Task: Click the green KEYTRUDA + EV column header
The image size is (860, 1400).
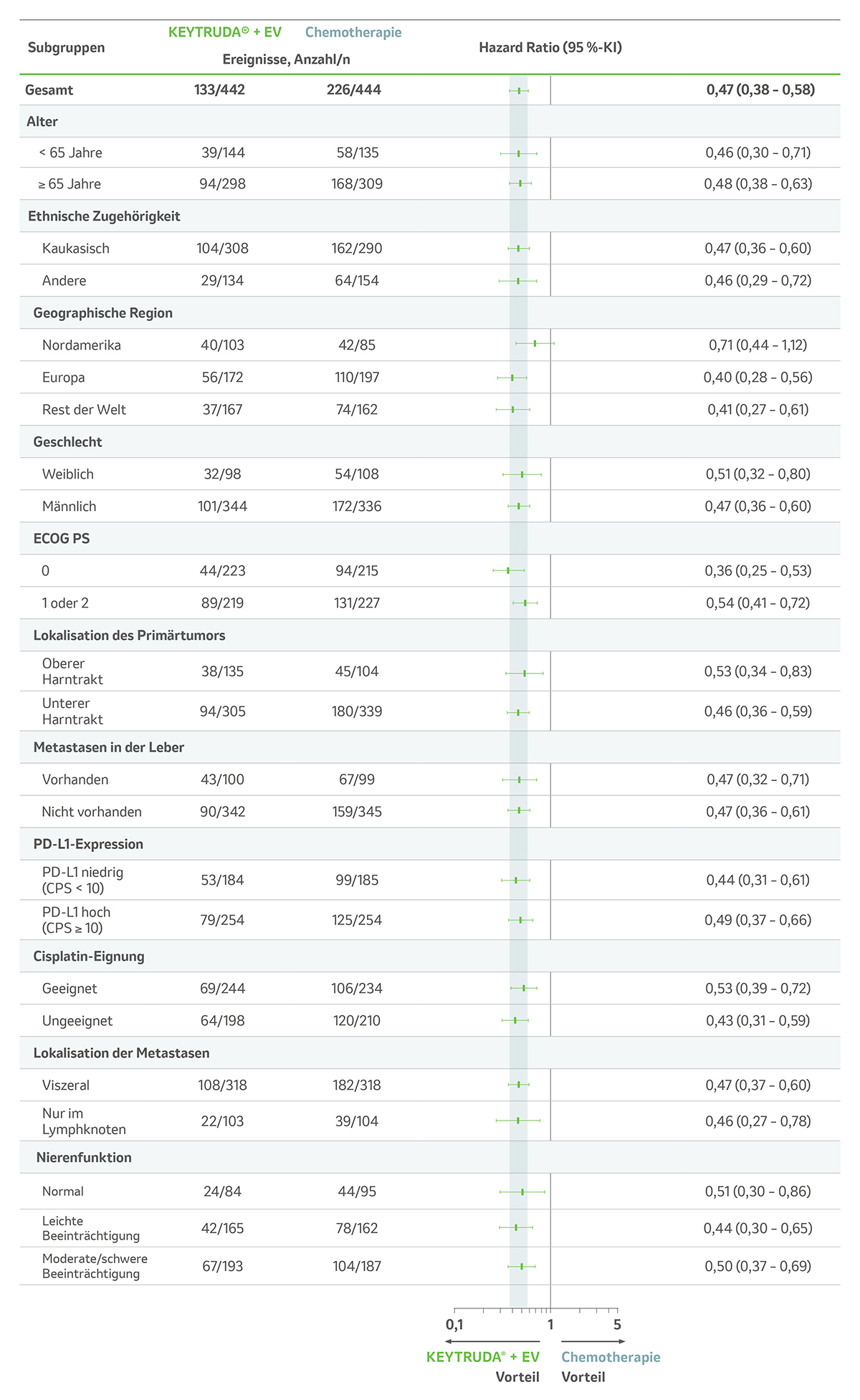Action: pos(224,32)
